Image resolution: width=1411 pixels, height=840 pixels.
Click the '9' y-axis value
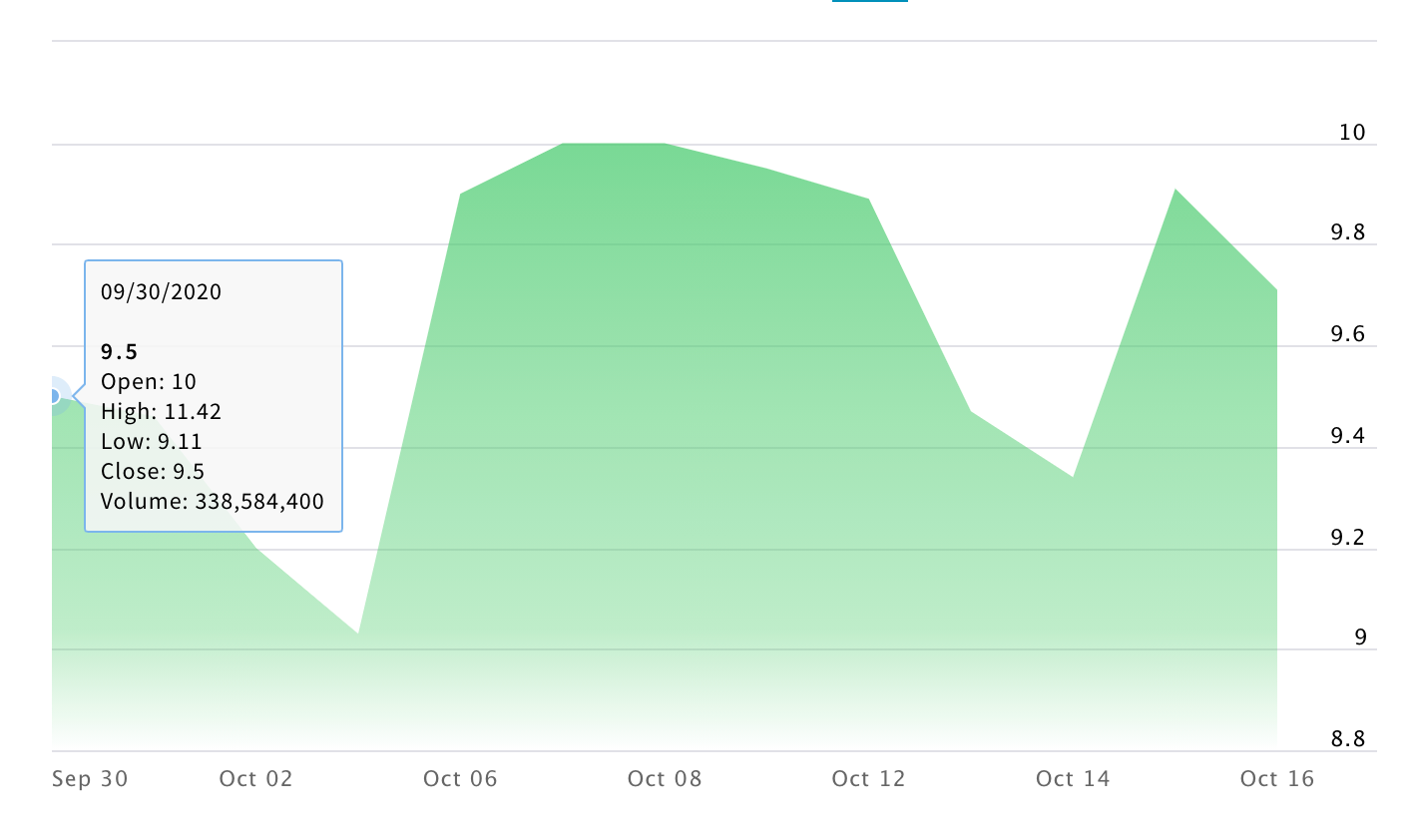[x=1360, y=637]
